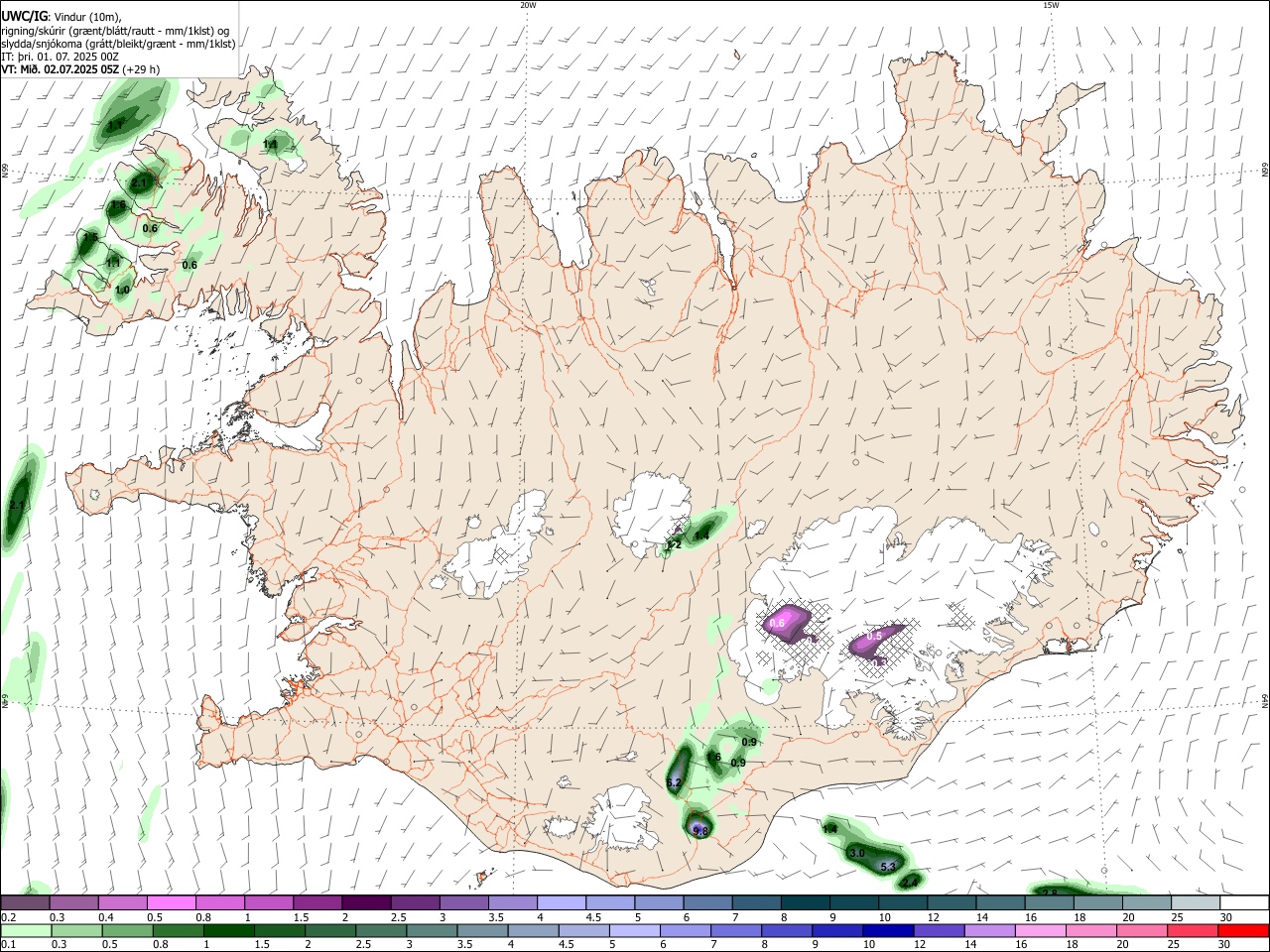Click the red swatch labeled 30 in bottom legend
The height and width of the screenshot is (952, 1270).
coord(1244,930)
